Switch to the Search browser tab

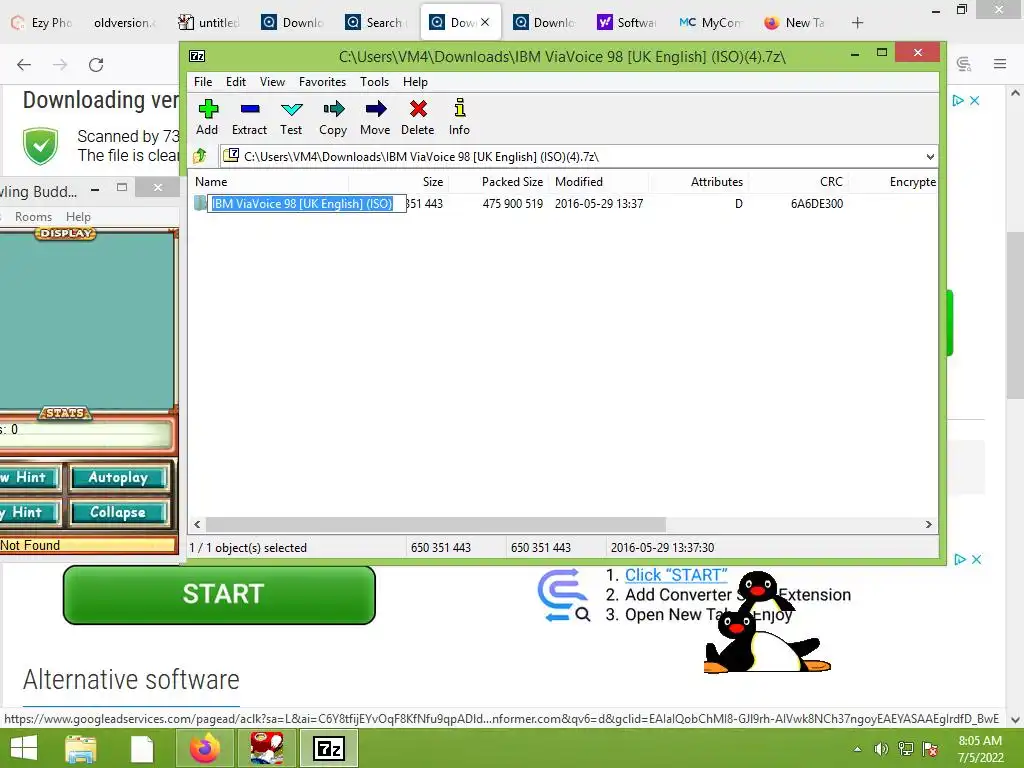click(377, 23)
